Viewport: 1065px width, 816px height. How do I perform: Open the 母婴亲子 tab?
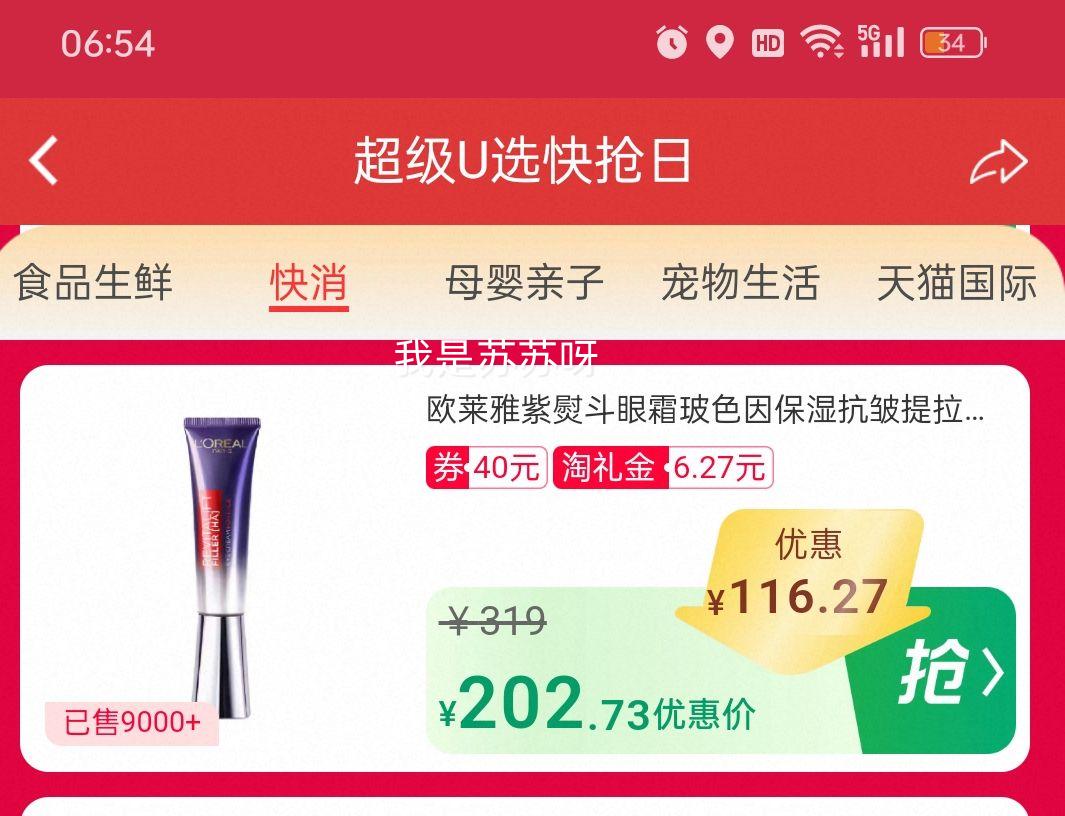[x=525, y=283]
